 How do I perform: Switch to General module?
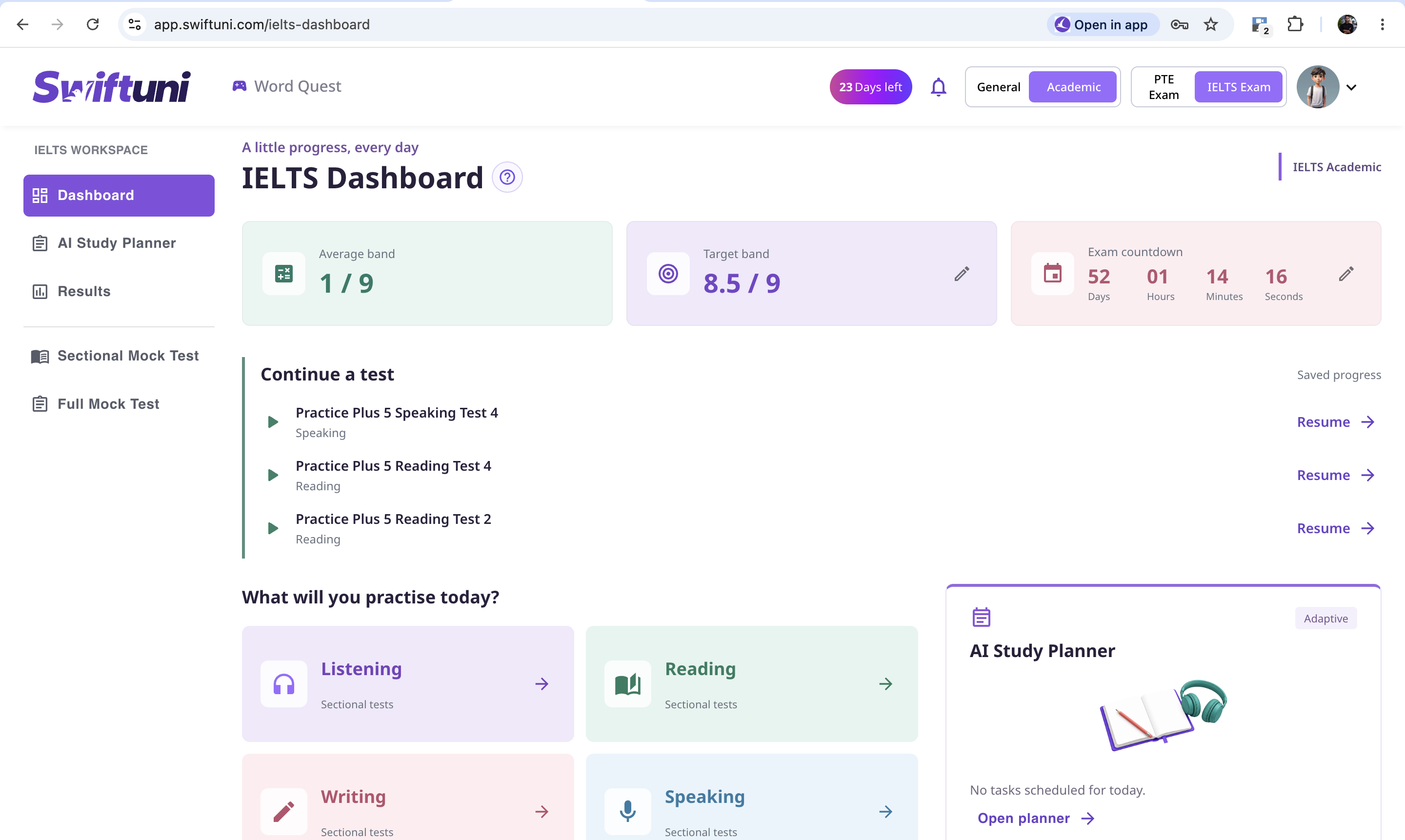(999, 87)
